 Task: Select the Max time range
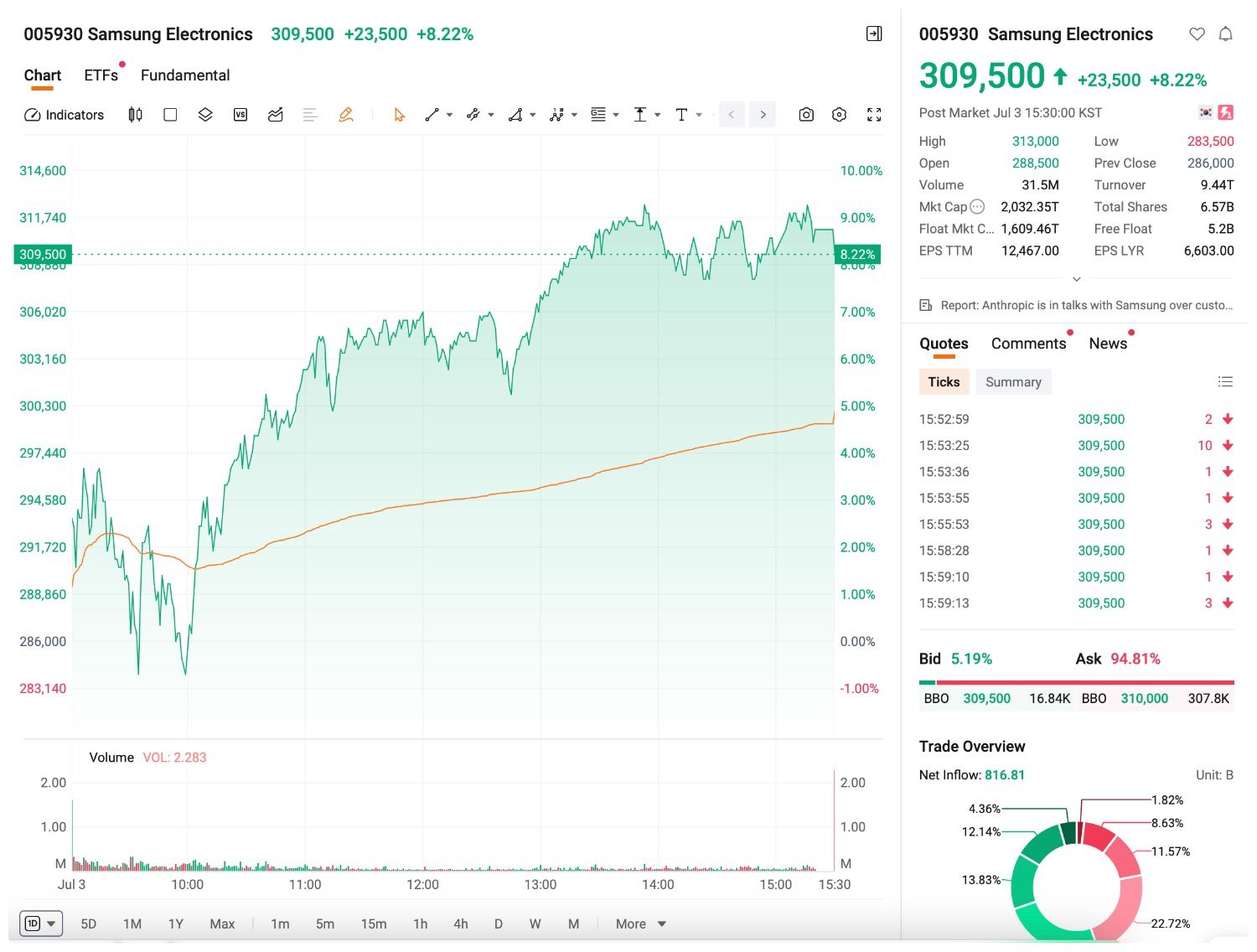[x=222, y=924]
